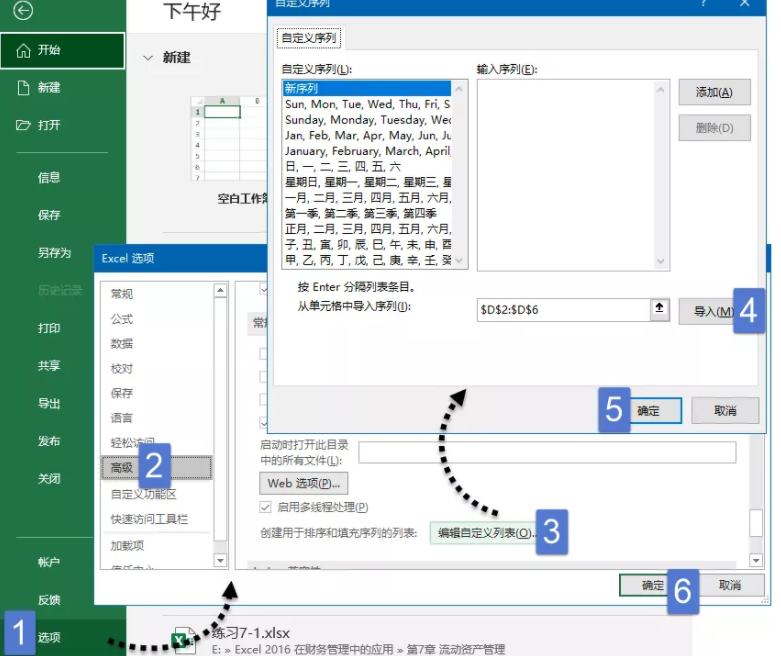This screenshot has width=781, height=656.
Task: Cancel Excel Options with 取消
Action: click(x=730, y=585)
